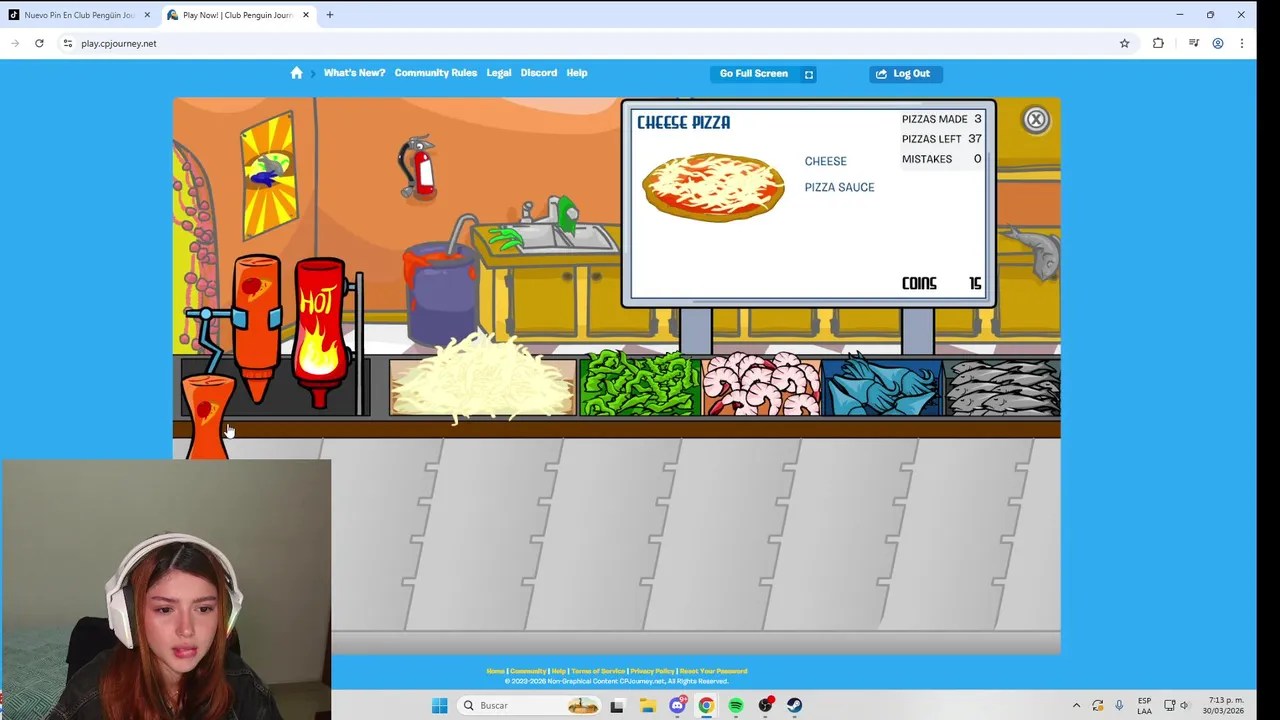Image resolution: width=1280 pixels, height=720 pixels.
Task: Click the footer Terms of Service link
Action: click(598, 671)
